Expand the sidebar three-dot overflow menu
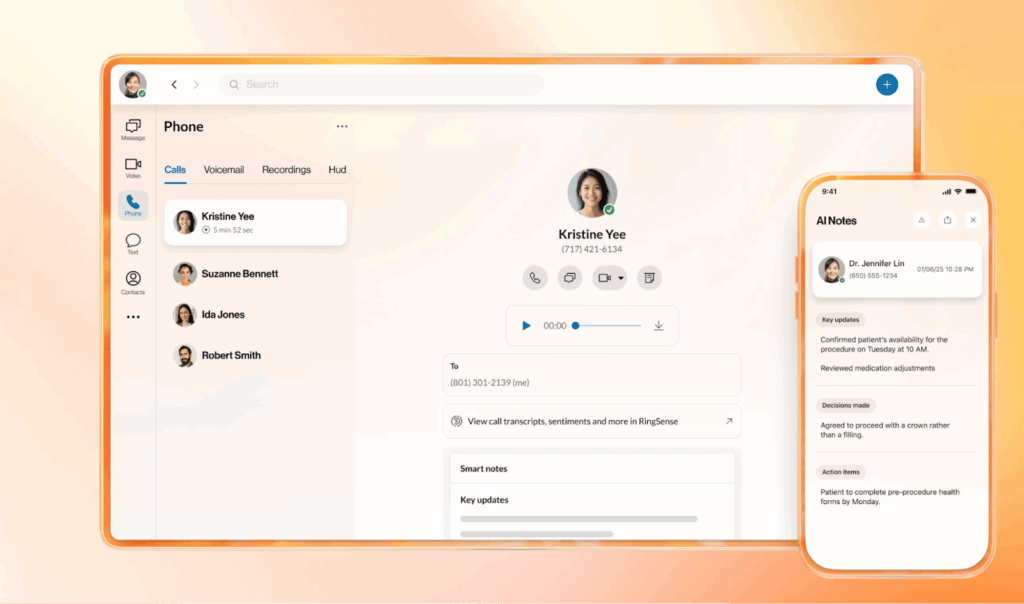The image size is (1024, 604). pyautogui.click(x=133, y=317)
